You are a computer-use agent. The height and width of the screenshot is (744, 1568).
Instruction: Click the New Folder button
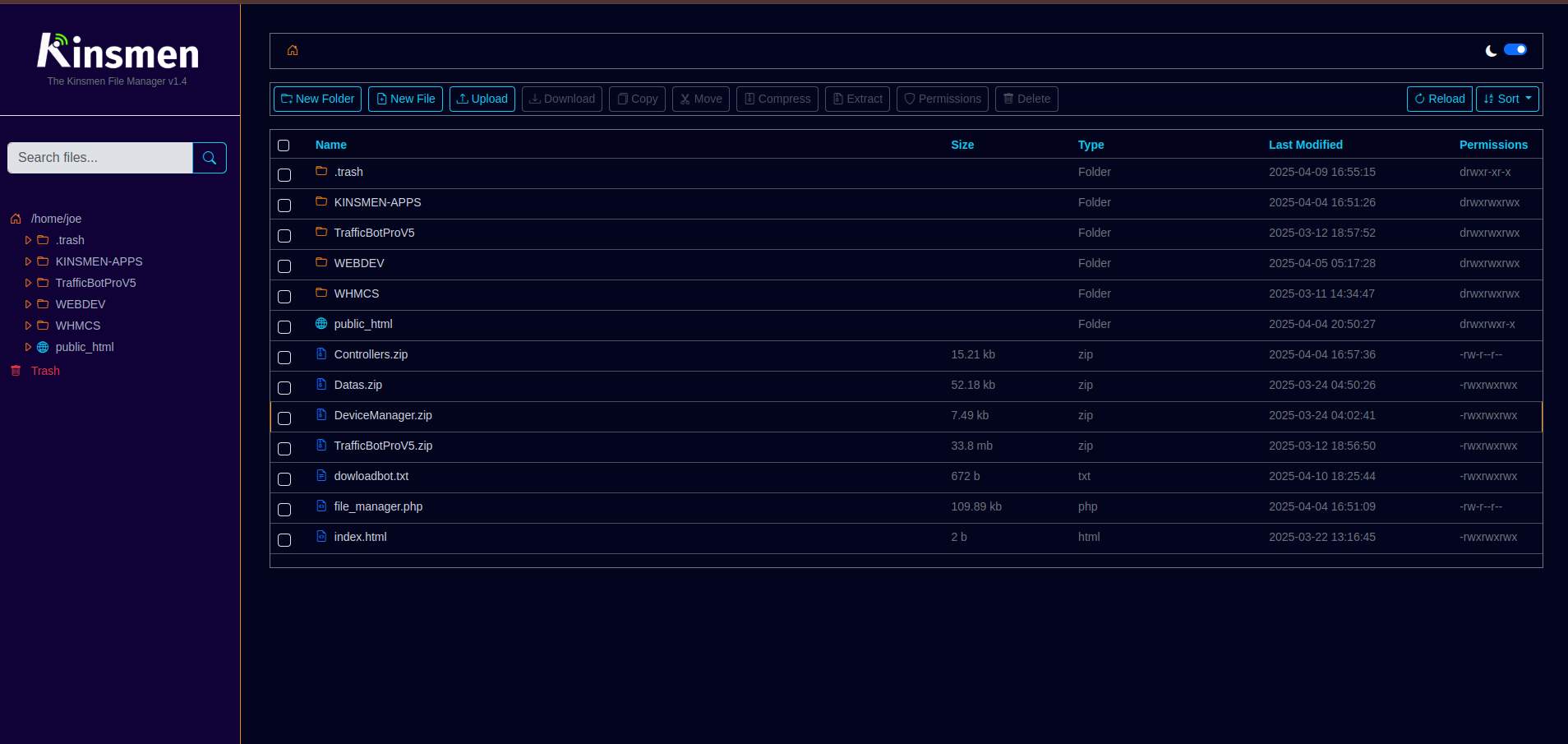[317, 99]
